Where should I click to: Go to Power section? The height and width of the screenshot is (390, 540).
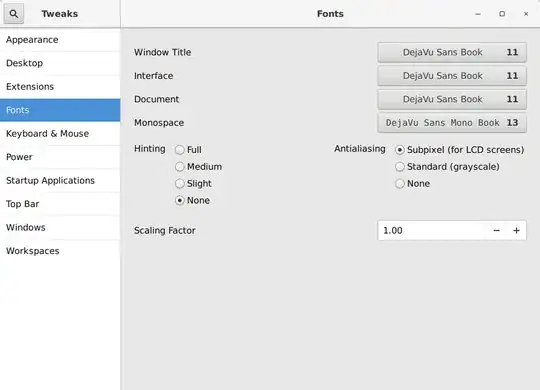point(60,157)
